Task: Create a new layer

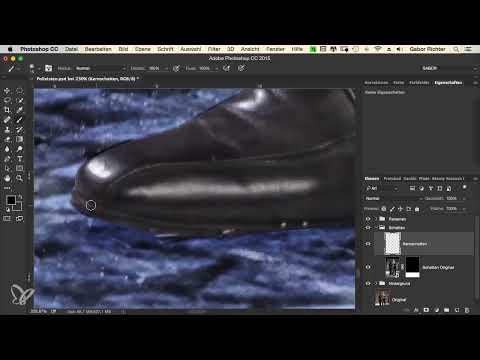Action: pos(457,310)
